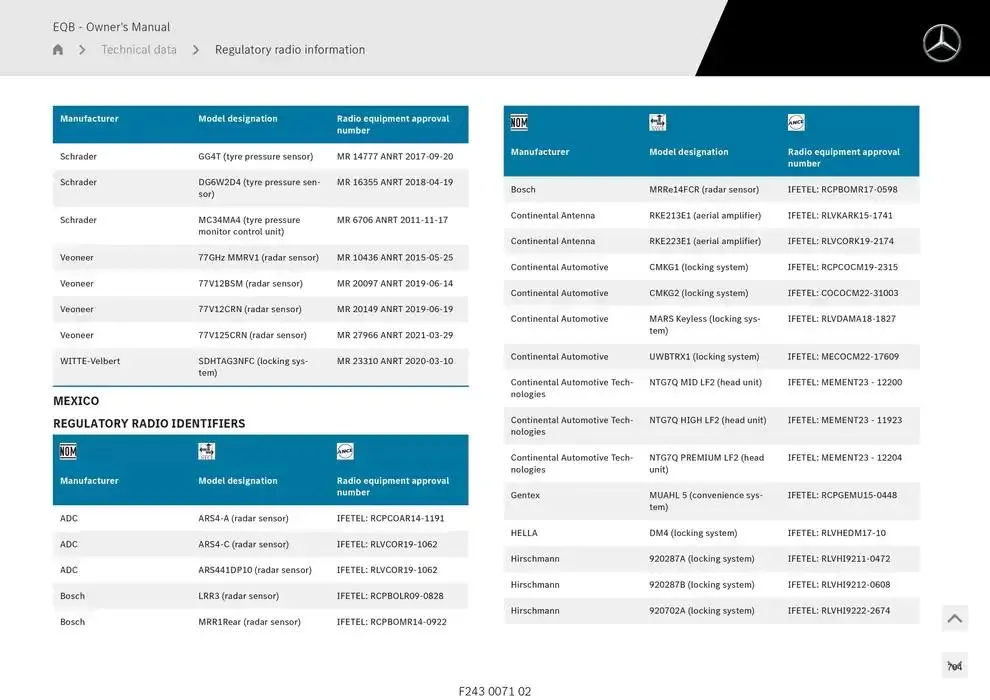The width and height of the screenshot is (990, 700).
Task: Click the chevron before Regulatory radio information
Action: (x=196, y=50)
